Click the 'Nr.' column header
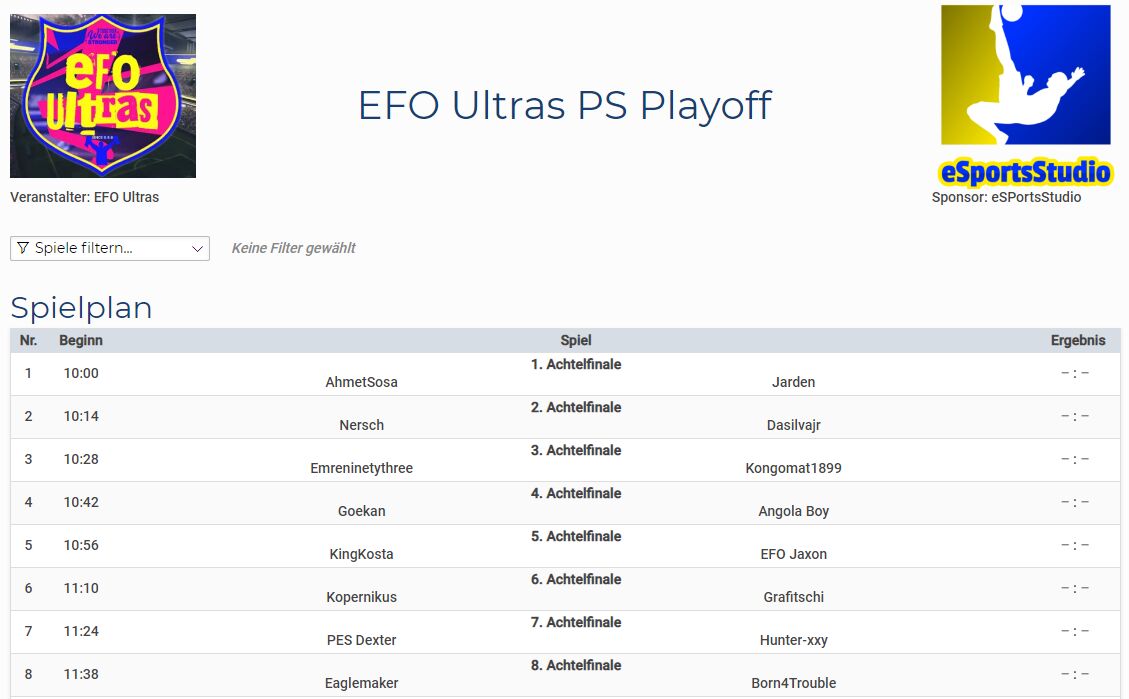The image size is (1129, 699). tap(28, 340)
